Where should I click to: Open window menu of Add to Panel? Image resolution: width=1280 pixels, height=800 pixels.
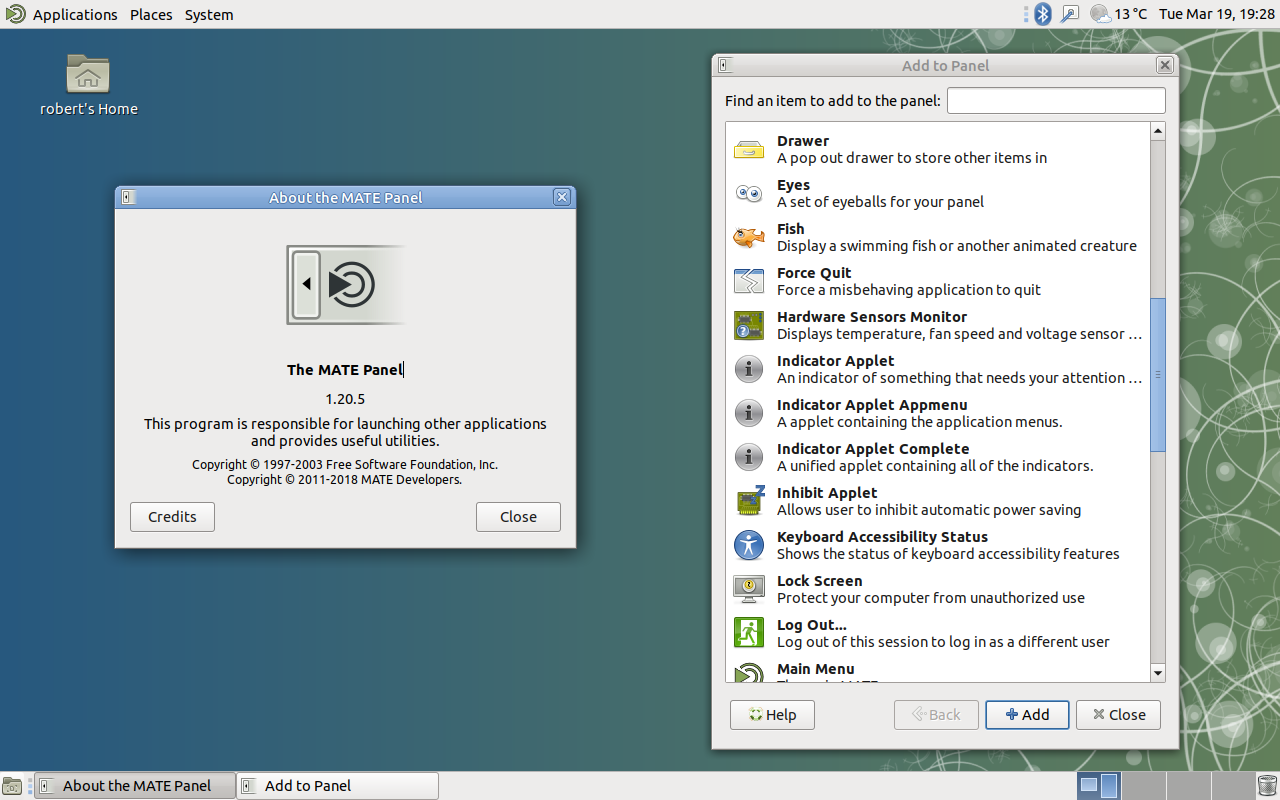click(725, 65)
